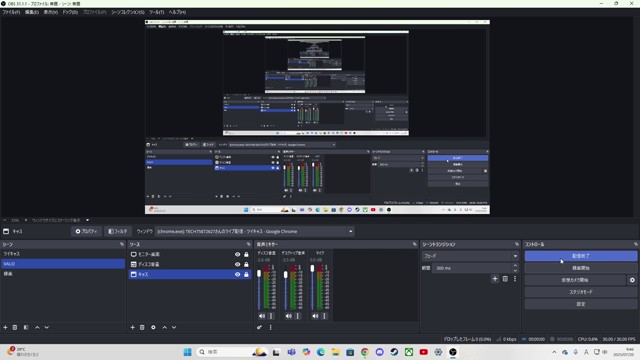Move selected source up with arrow icon

click(164, 327)
